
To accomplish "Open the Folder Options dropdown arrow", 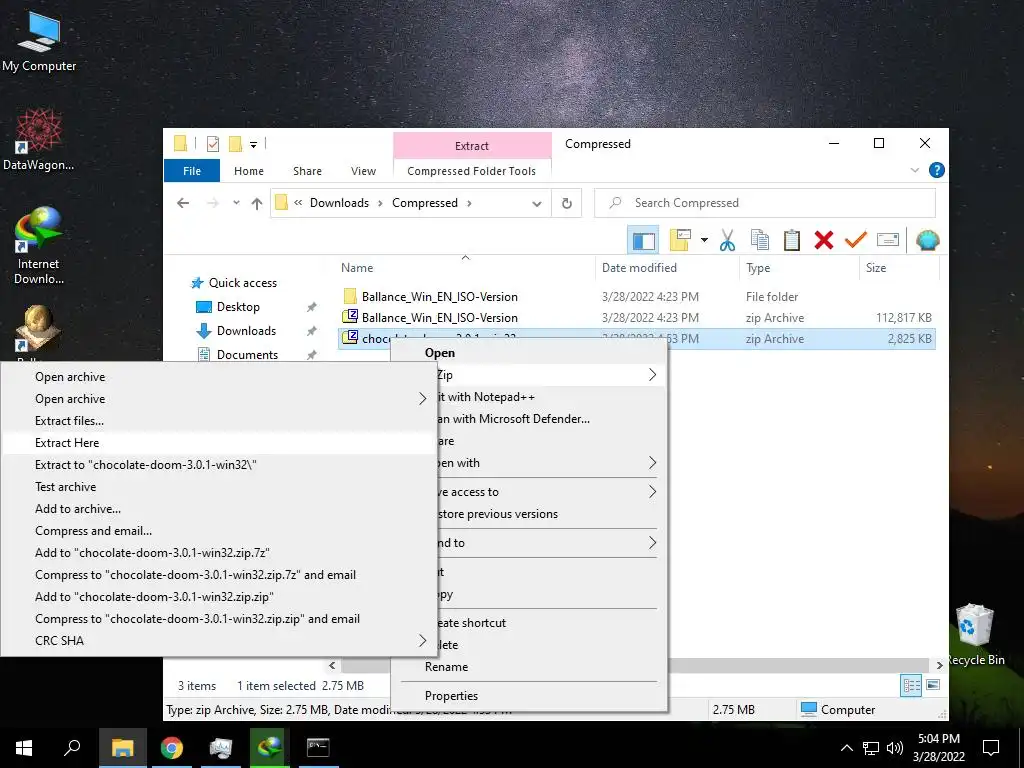I will pos(704,240).
